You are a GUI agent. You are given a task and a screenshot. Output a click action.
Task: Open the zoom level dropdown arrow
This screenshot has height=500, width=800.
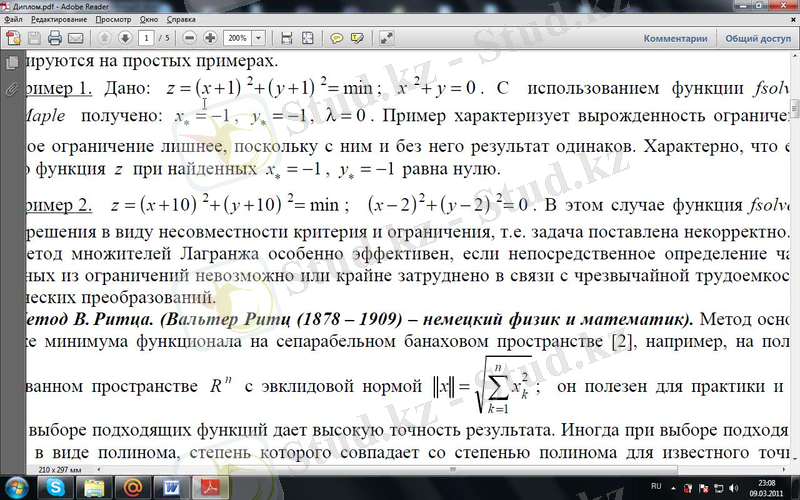[259, 38]
